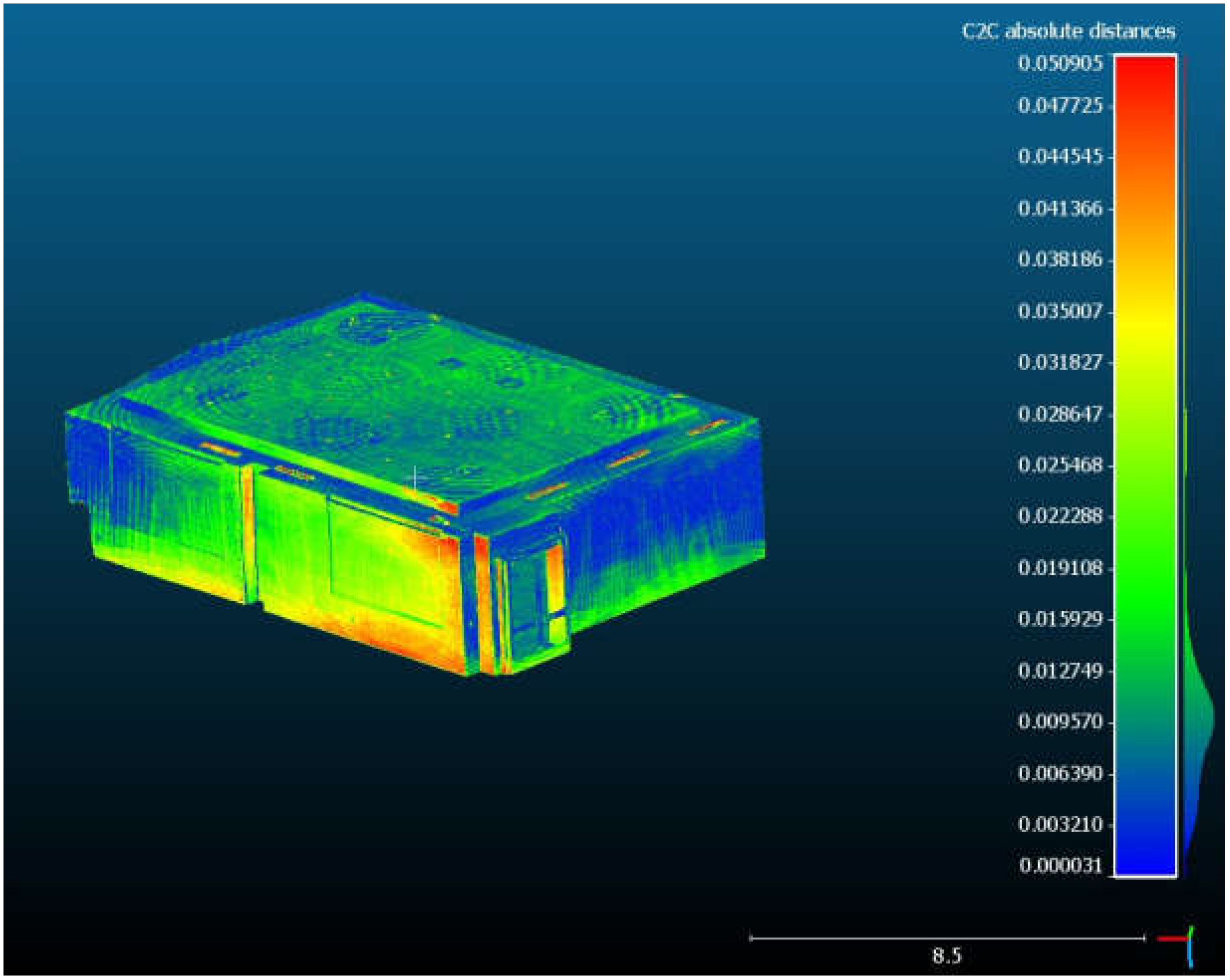The height and width of the screenshot is (980, 1230).
Task: Click the leftmost blue wall section
Action: [x=86, y=456]
